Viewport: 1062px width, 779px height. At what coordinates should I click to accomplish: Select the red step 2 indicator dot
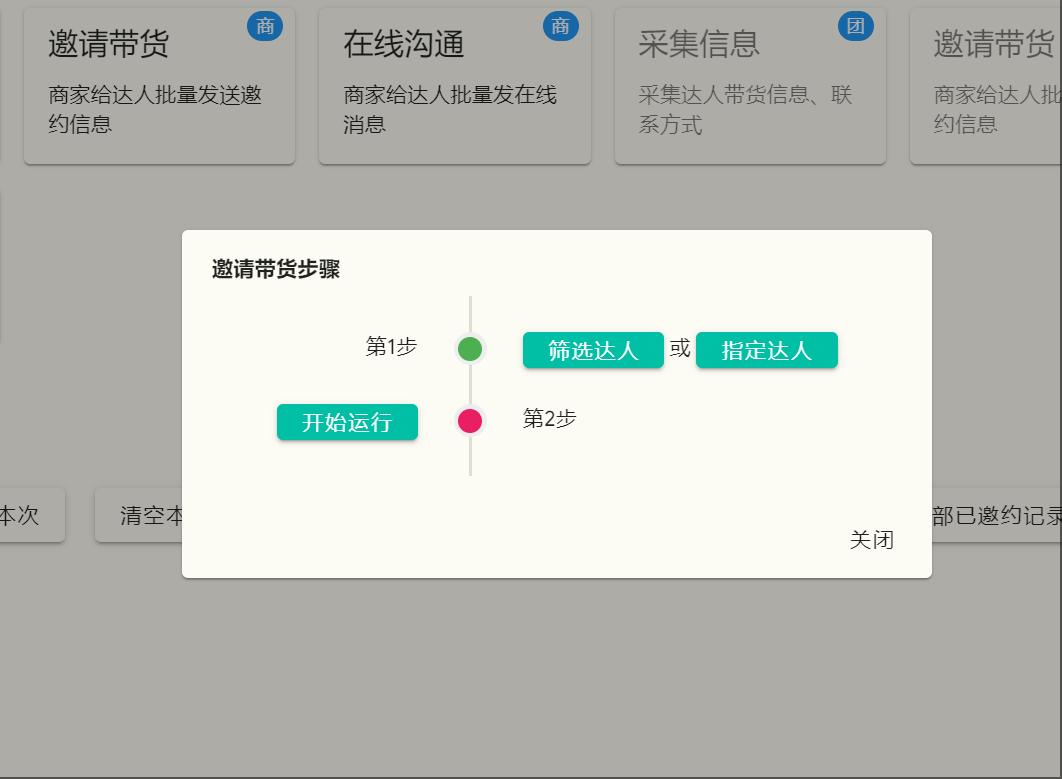[x=470, y=421]
